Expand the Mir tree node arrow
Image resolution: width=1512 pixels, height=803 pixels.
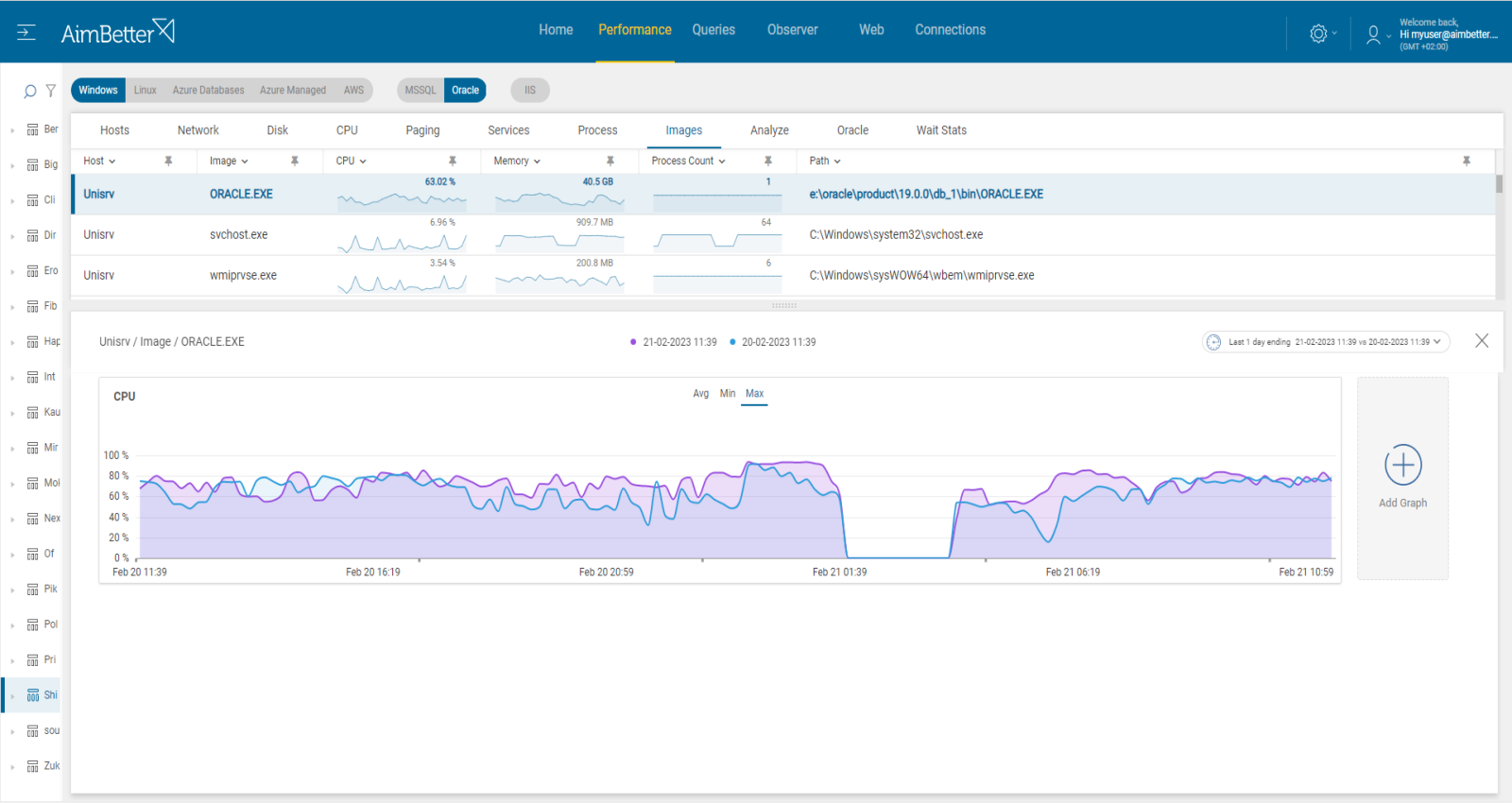tap(12, 449)
